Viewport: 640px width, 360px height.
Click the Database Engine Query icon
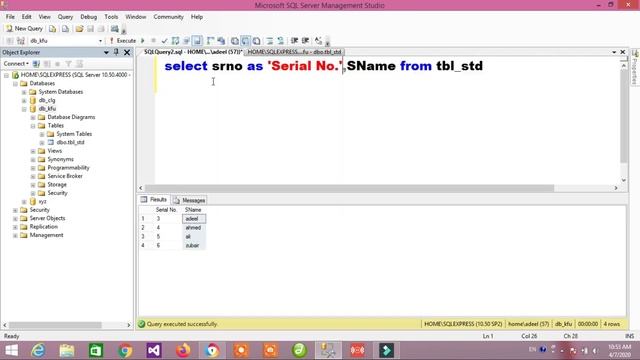click(52, 29)
